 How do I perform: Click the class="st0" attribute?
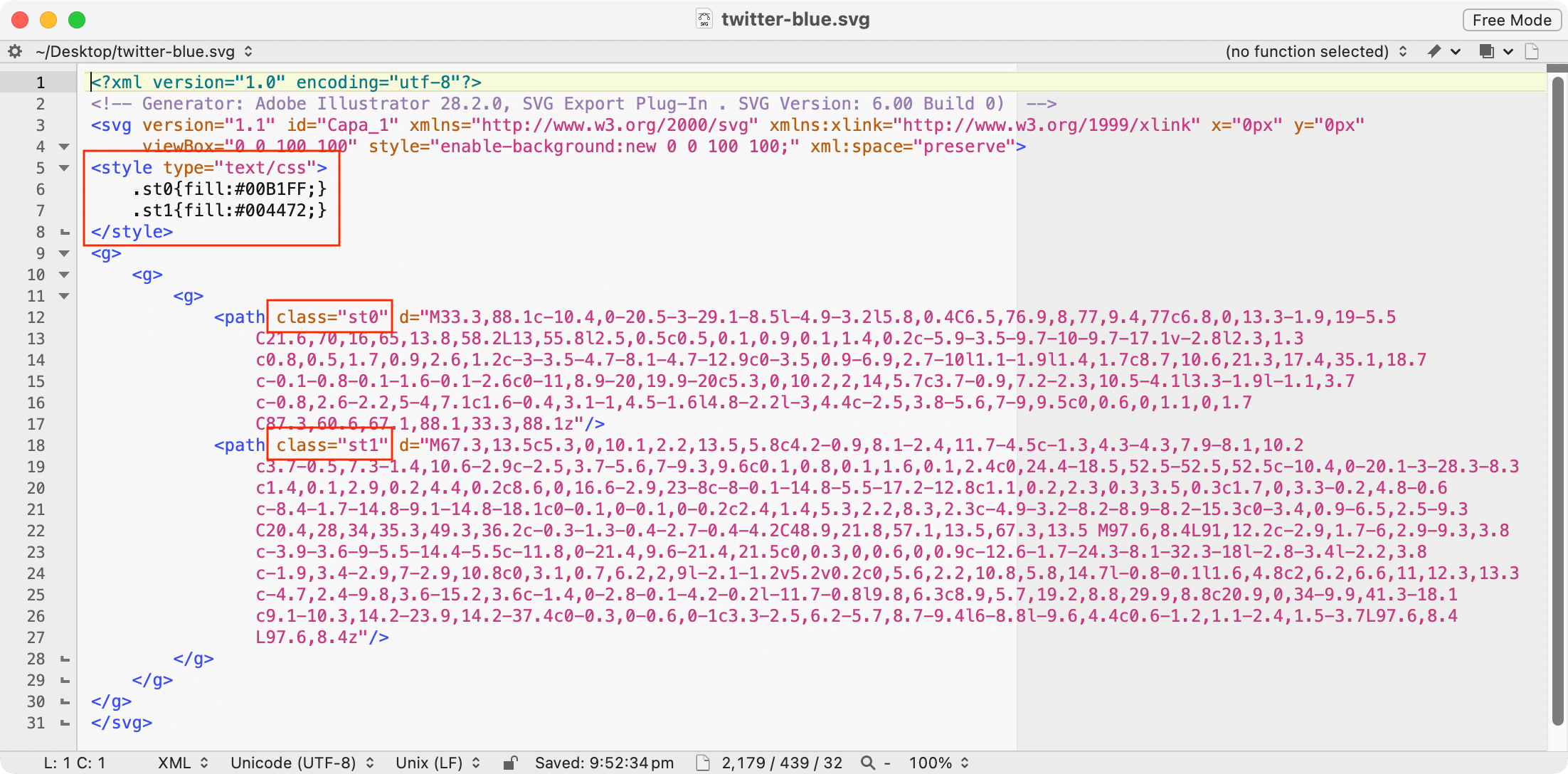332,317
